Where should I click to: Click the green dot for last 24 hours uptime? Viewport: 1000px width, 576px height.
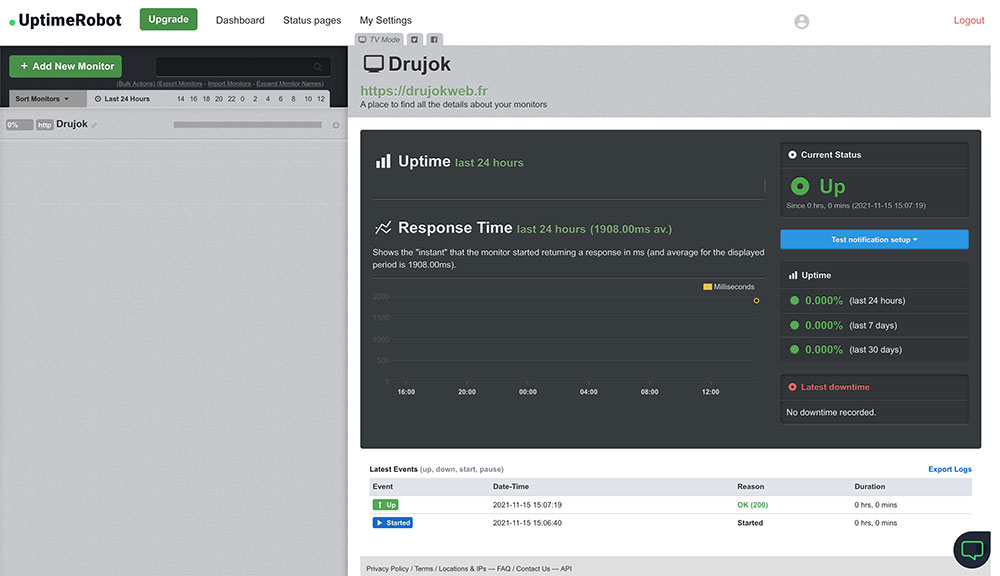[794, 300]
